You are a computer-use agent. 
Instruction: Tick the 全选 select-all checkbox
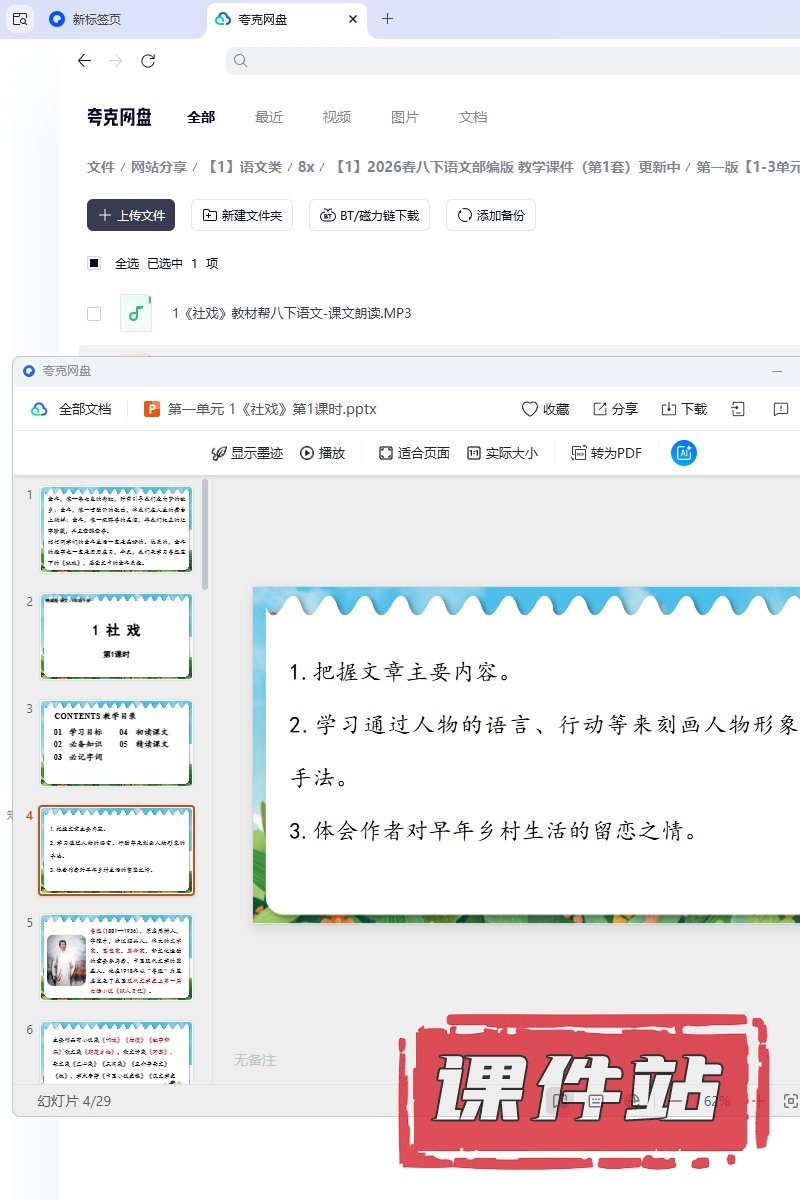click(x=94, y=264)
